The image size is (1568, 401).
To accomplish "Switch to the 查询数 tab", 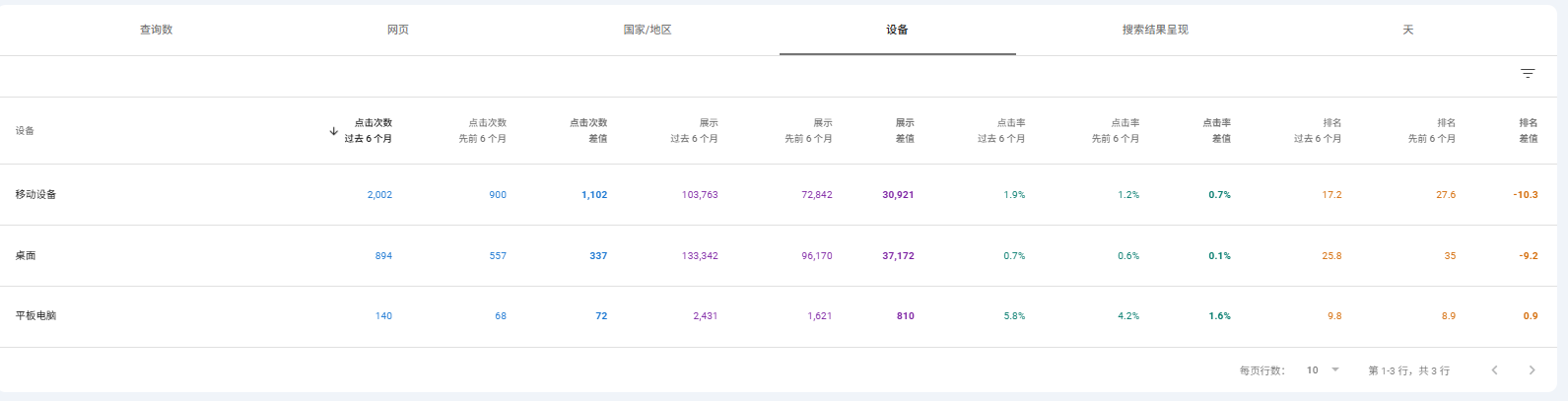I will [156, 30].
